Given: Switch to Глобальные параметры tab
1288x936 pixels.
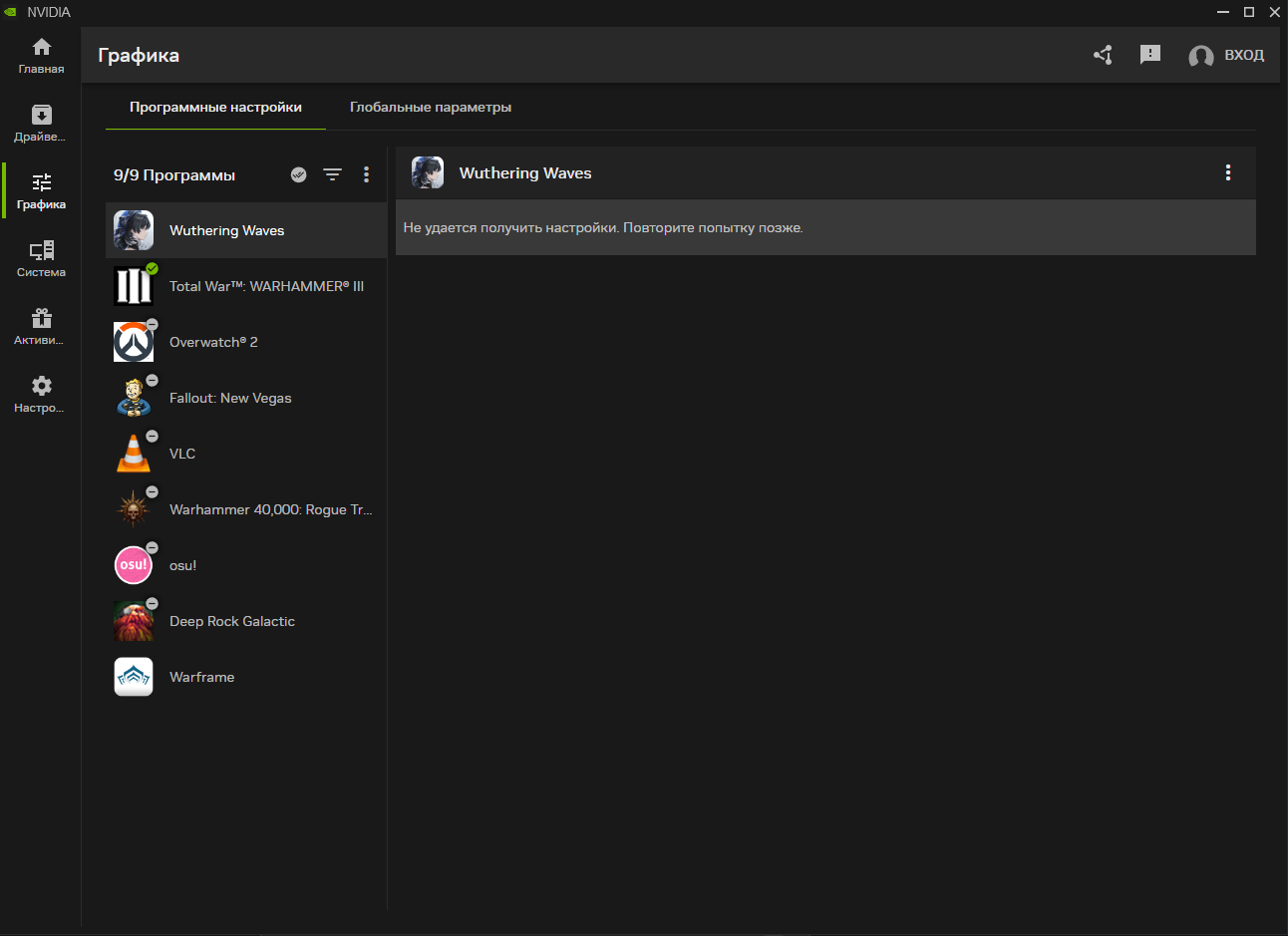Looking at the screenshot, I should (x=431, y=108).
